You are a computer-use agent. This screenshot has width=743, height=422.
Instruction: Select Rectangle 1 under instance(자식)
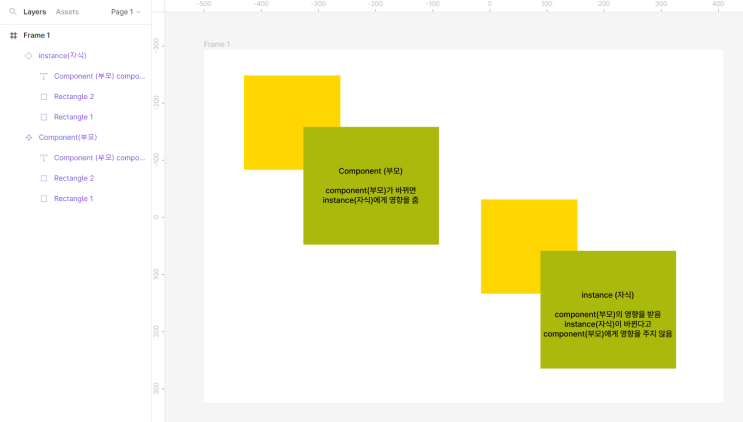[73, 117]
